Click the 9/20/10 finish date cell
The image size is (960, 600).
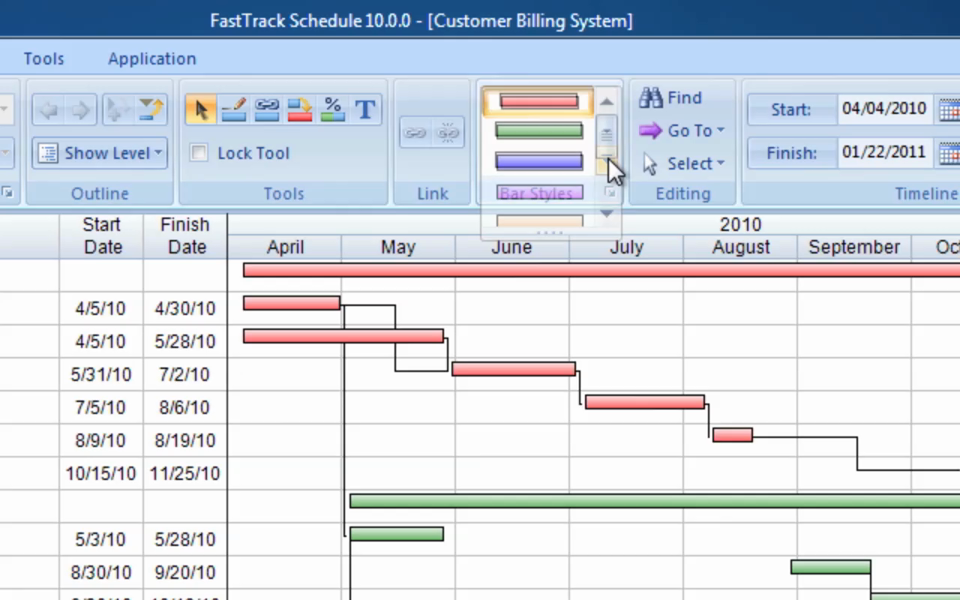point(185,573)
